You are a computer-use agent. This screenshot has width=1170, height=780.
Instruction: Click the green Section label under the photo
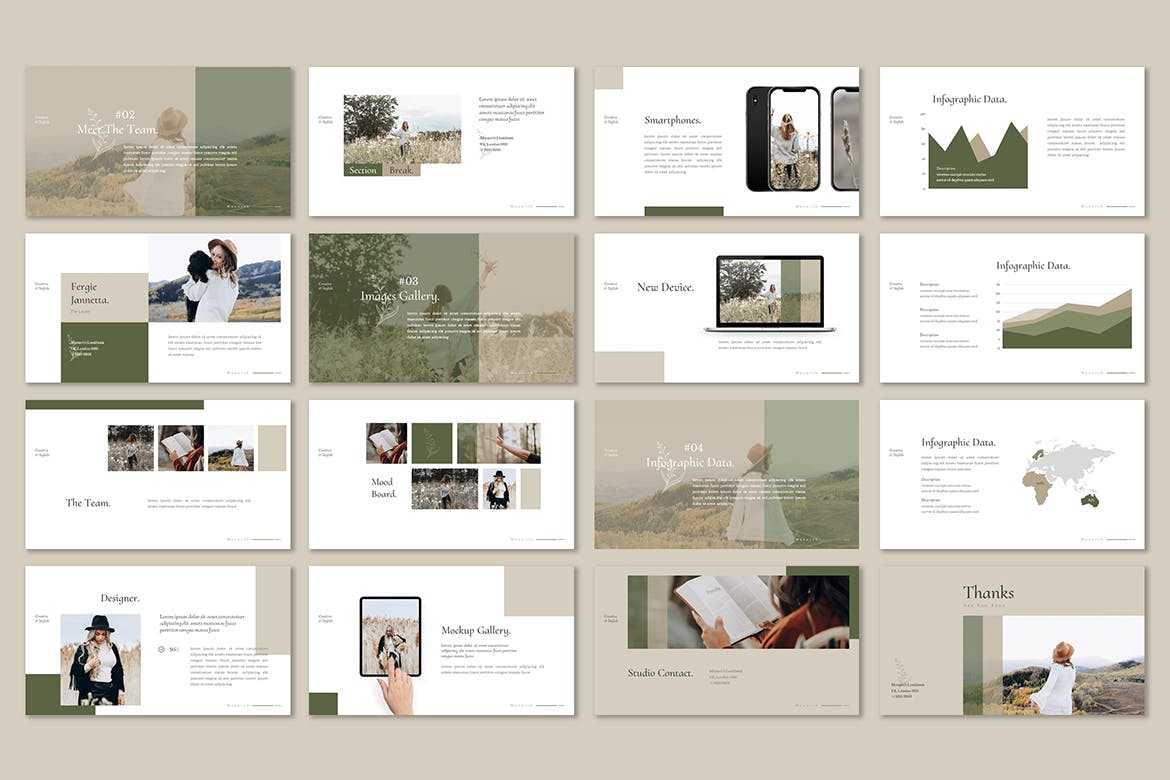pos(363,170)
